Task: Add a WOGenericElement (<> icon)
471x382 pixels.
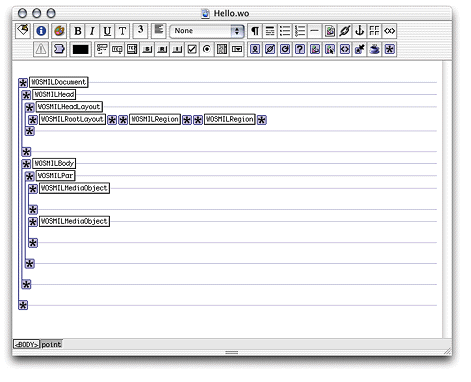Action: [345, 49]
